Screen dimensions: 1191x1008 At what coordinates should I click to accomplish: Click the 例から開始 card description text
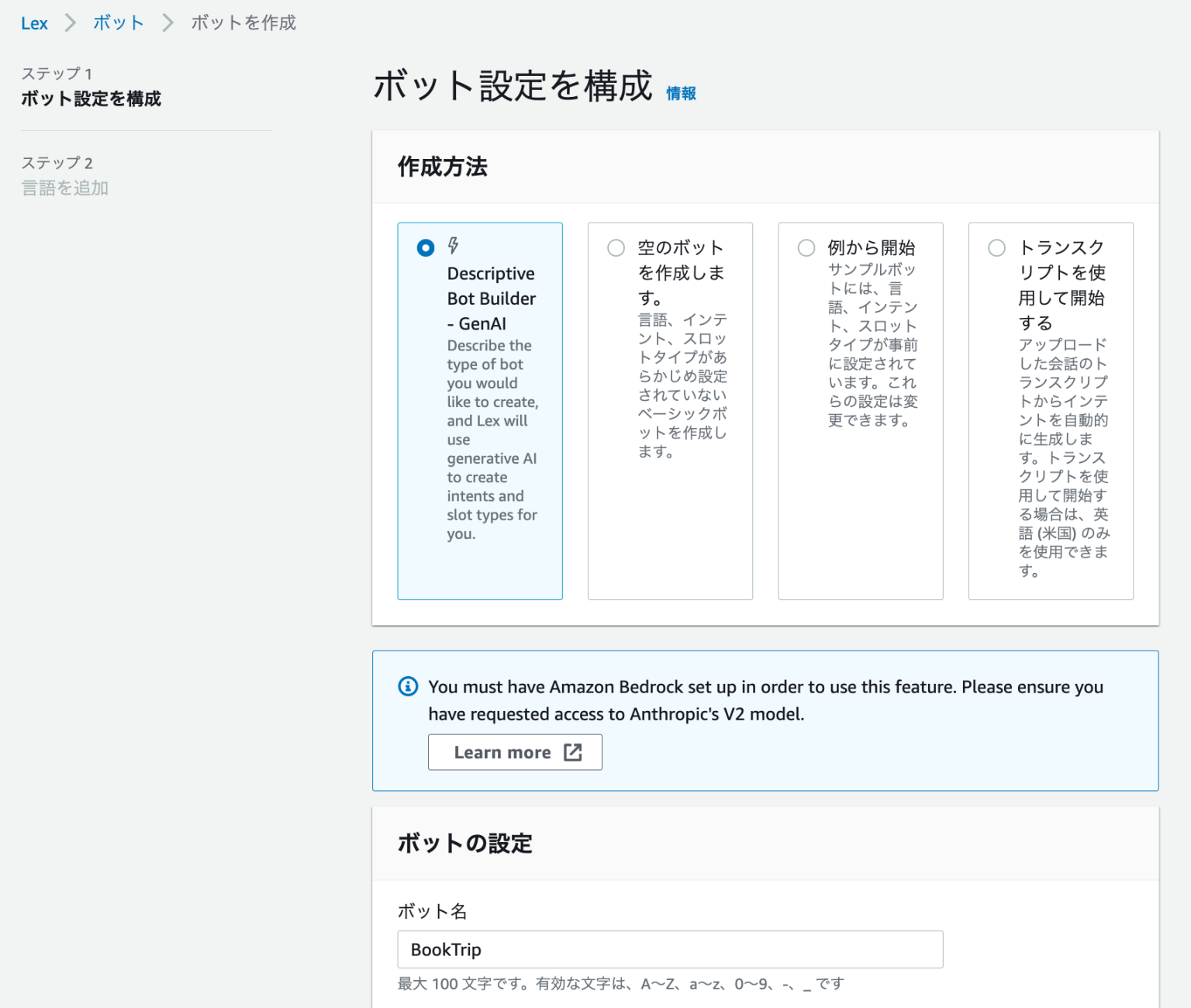coord(872,345)
